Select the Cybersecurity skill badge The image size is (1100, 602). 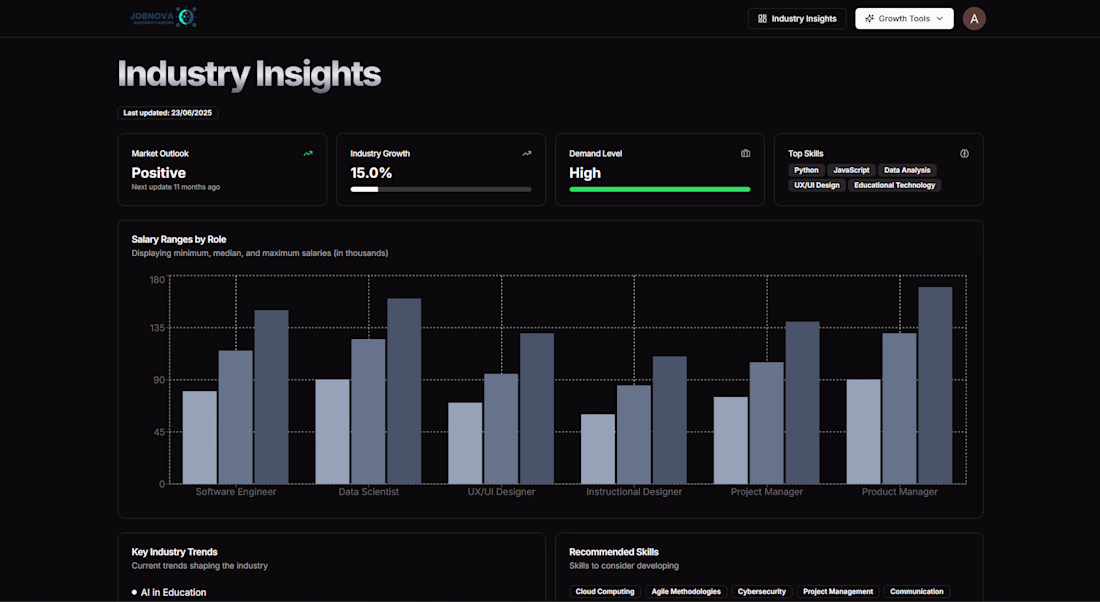point(762,591)
